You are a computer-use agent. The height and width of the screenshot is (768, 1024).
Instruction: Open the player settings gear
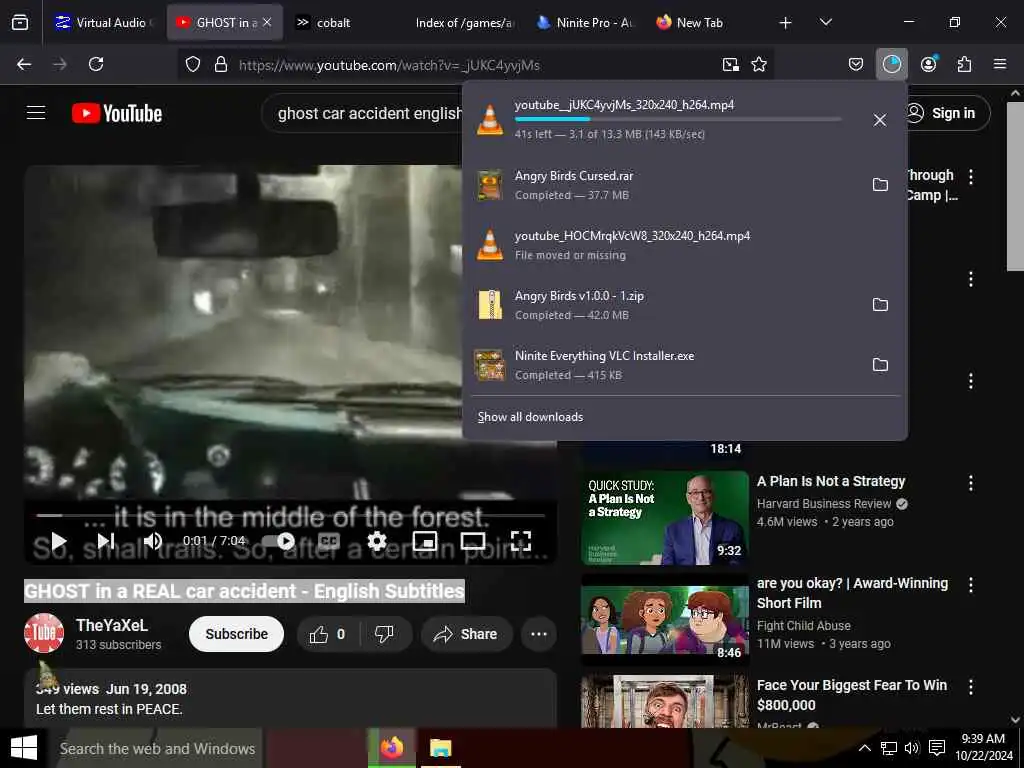[377, 541]
